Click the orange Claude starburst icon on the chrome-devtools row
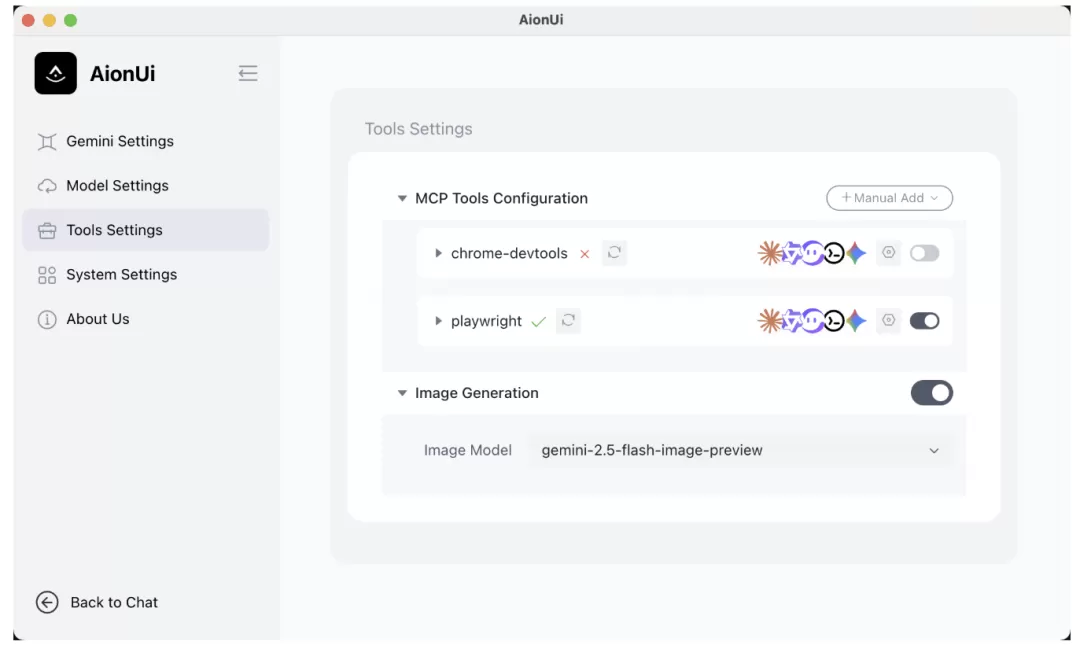Image resolution: width=1080 pixels, height=645 pixels. pos(769,253)
